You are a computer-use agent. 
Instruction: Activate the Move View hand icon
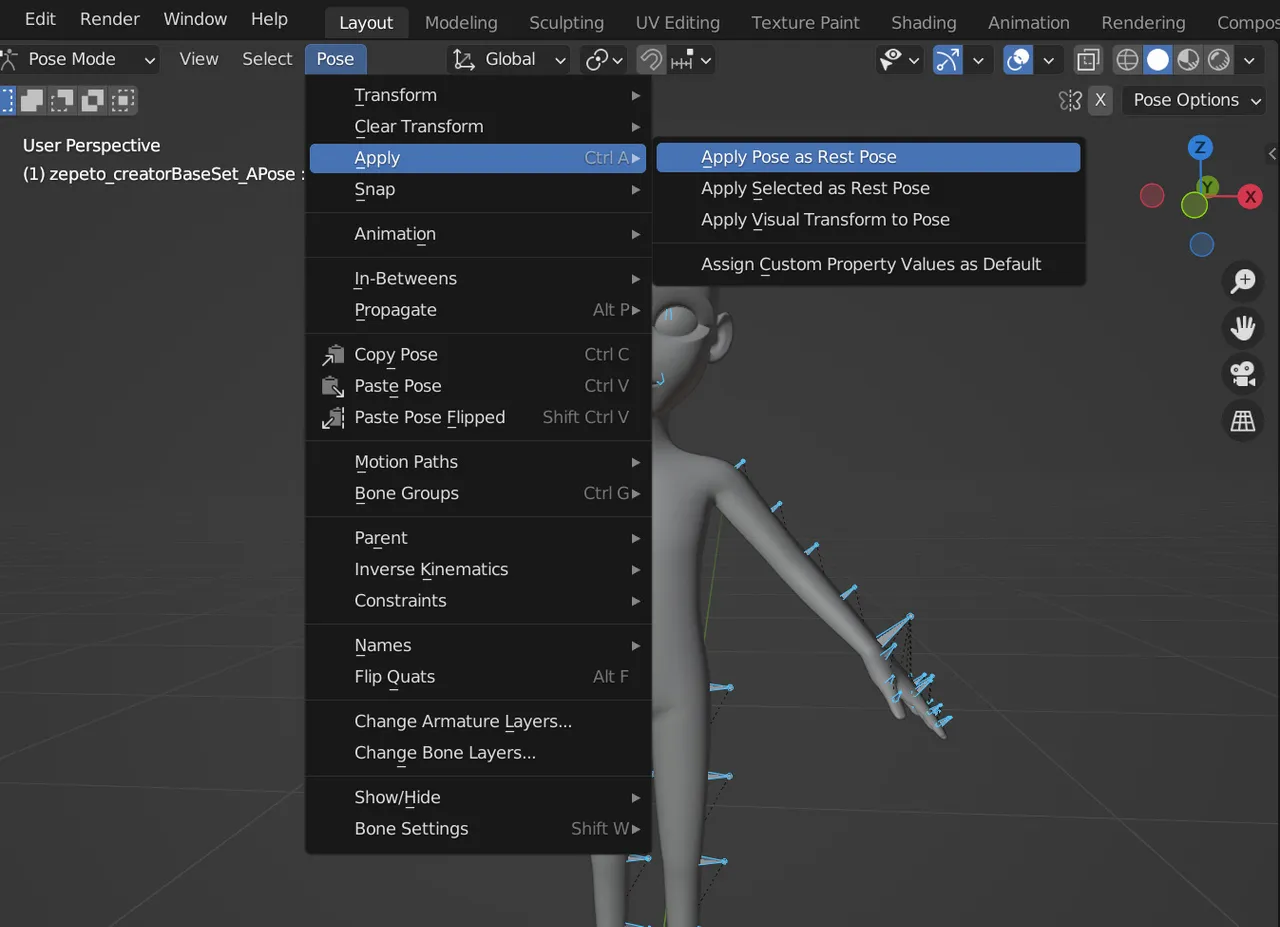click(x=1243, y=328)
